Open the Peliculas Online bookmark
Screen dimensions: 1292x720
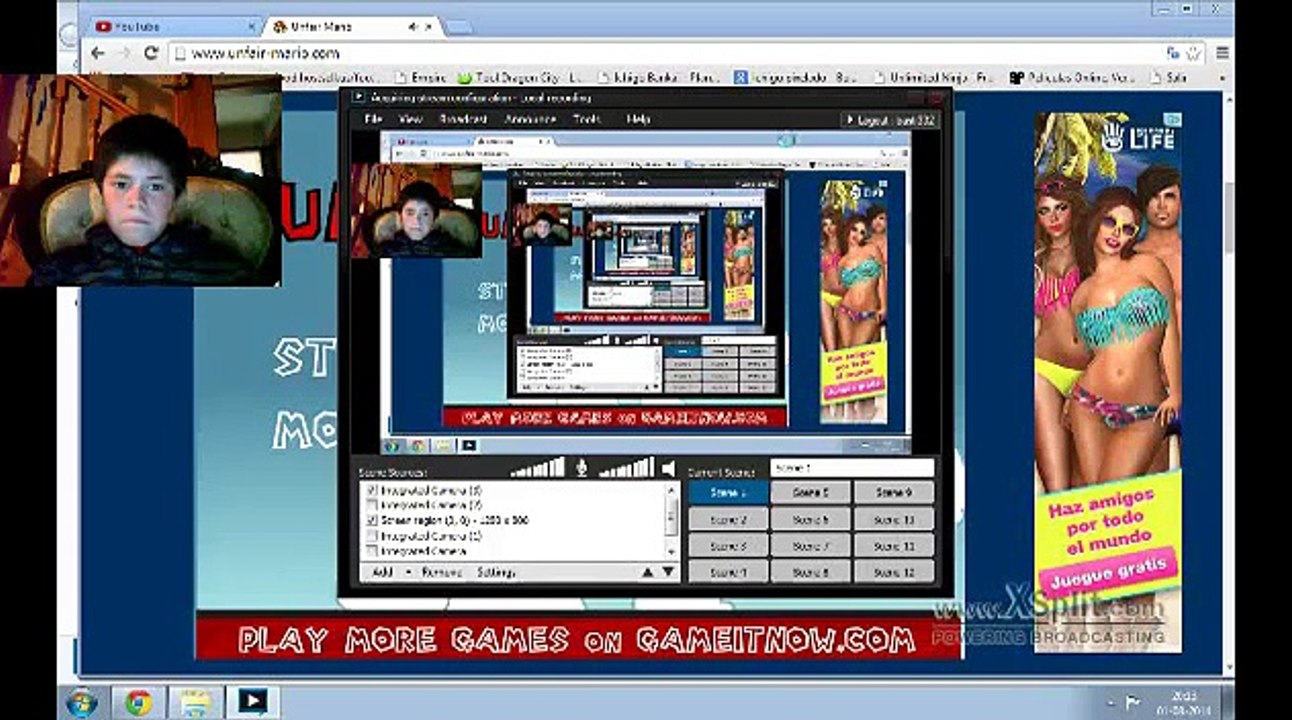tap(1071, 77)
